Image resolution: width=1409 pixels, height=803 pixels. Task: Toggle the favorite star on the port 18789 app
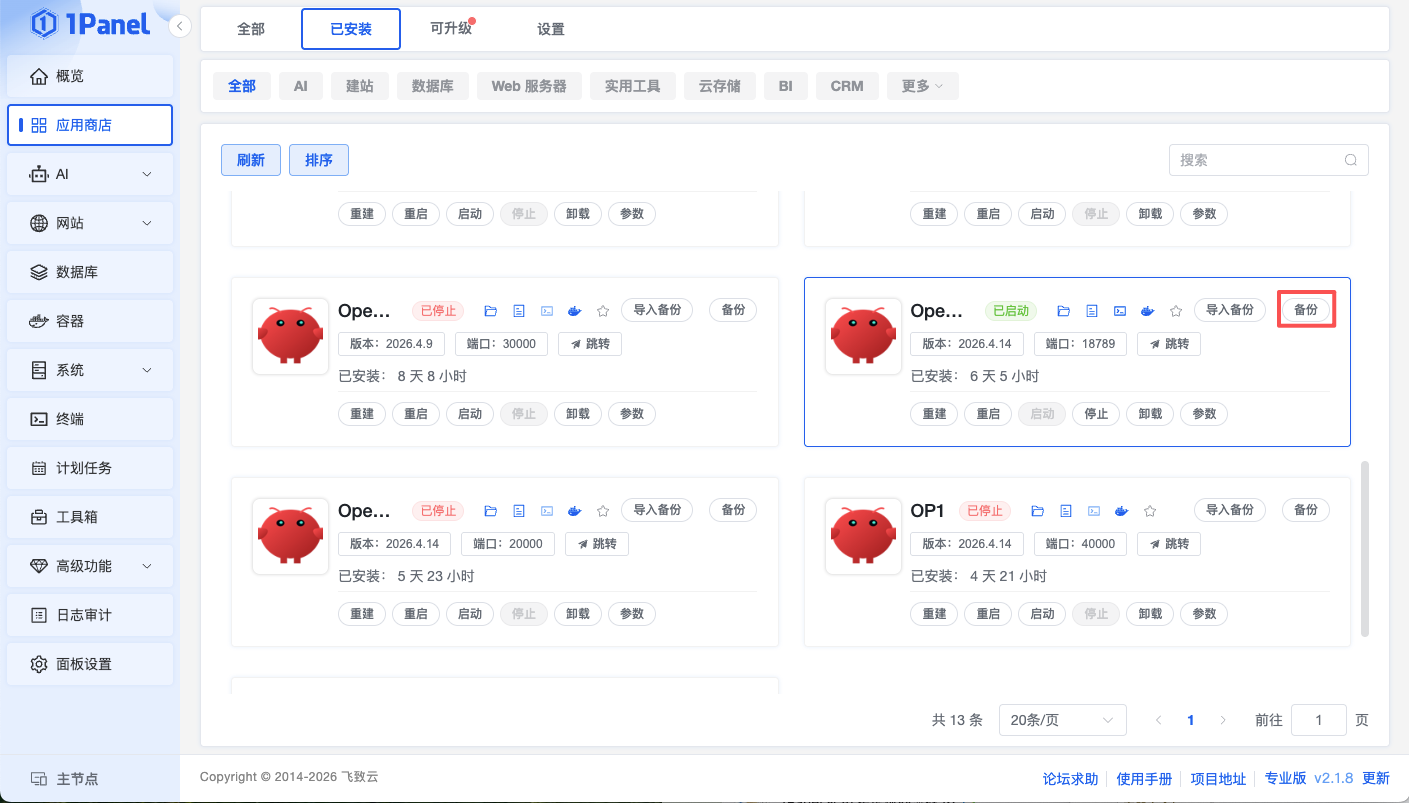click(x=1176, y=311)
